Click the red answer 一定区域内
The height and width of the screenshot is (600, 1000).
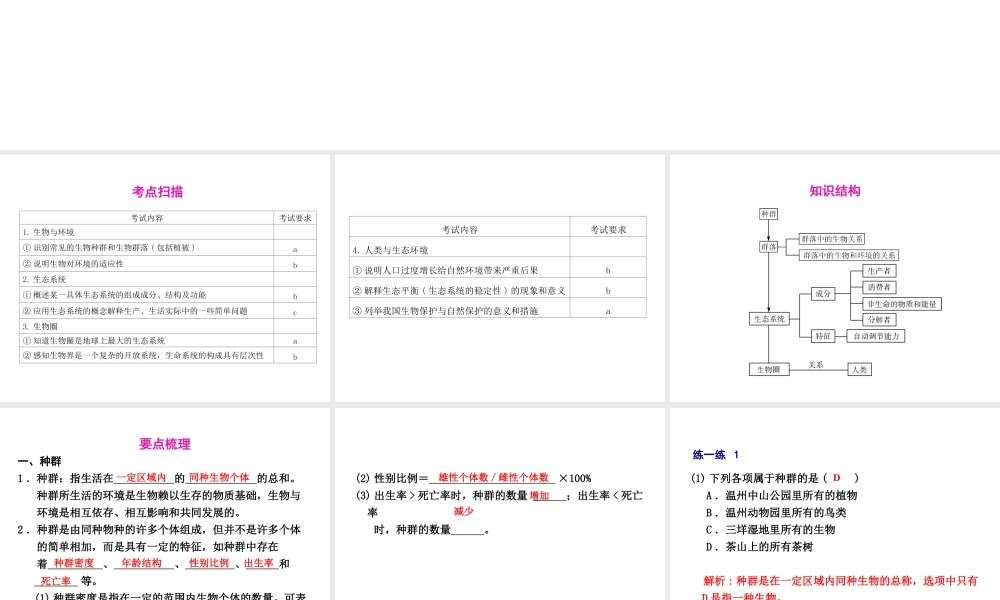tap(141, 478)
